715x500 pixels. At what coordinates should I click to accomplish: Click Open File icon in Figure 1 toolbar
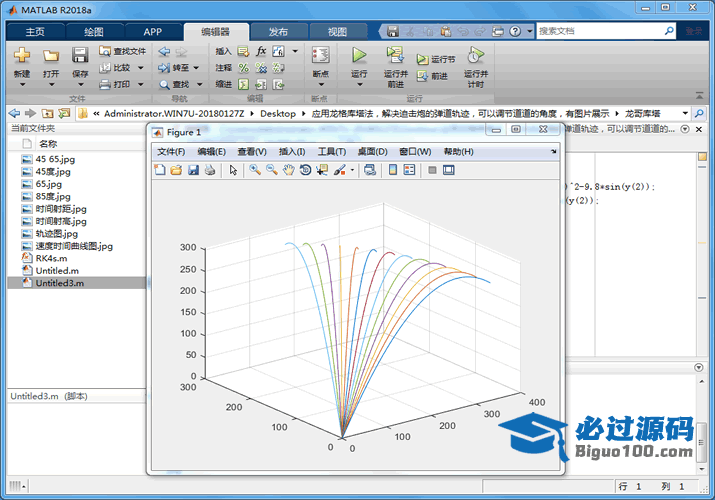(x=176, y=170)
